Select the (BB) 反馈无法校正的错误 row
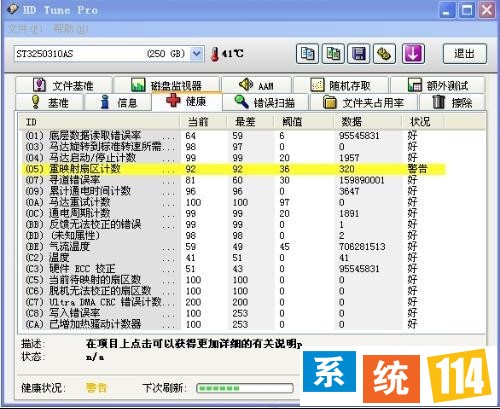500x409 pixels. tap(233, 224)
